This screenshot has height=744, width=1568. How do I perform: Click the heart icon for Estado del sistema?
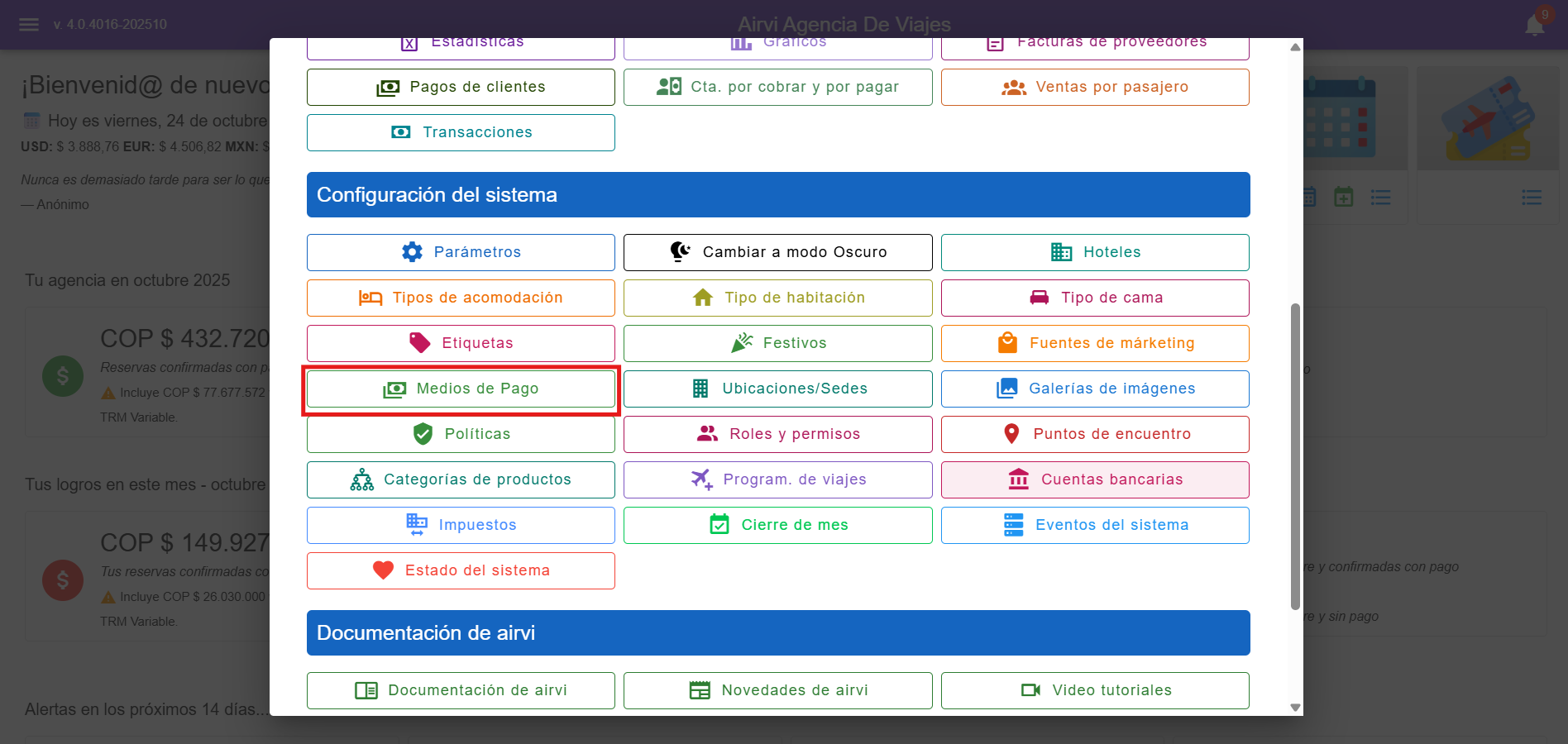tap(383, 570)
